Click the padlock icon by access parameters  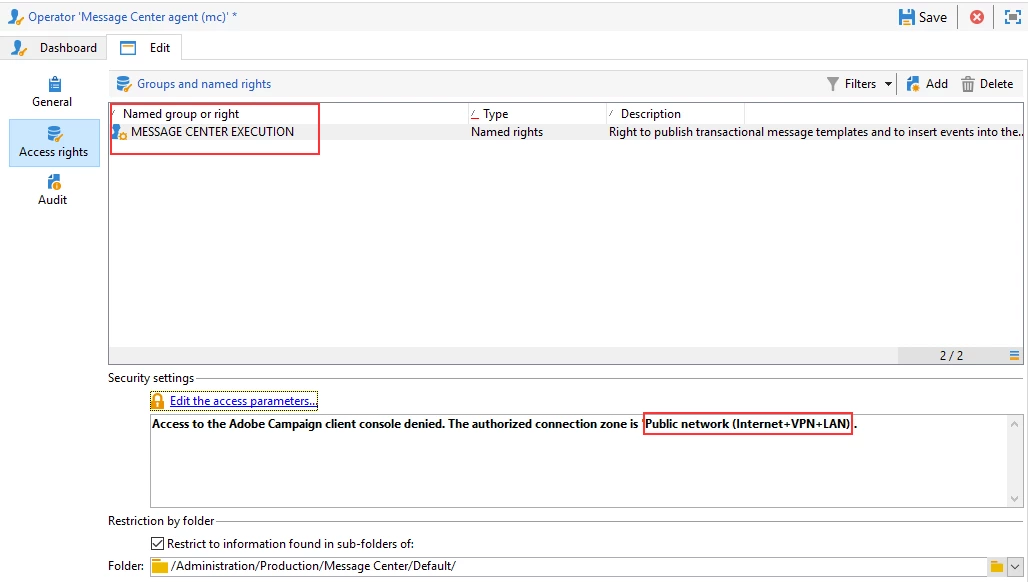157,400
